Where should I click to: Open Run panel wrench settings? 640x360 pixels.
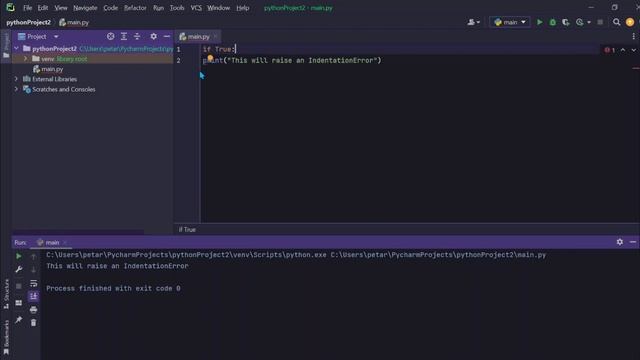(x=19, y=269)
